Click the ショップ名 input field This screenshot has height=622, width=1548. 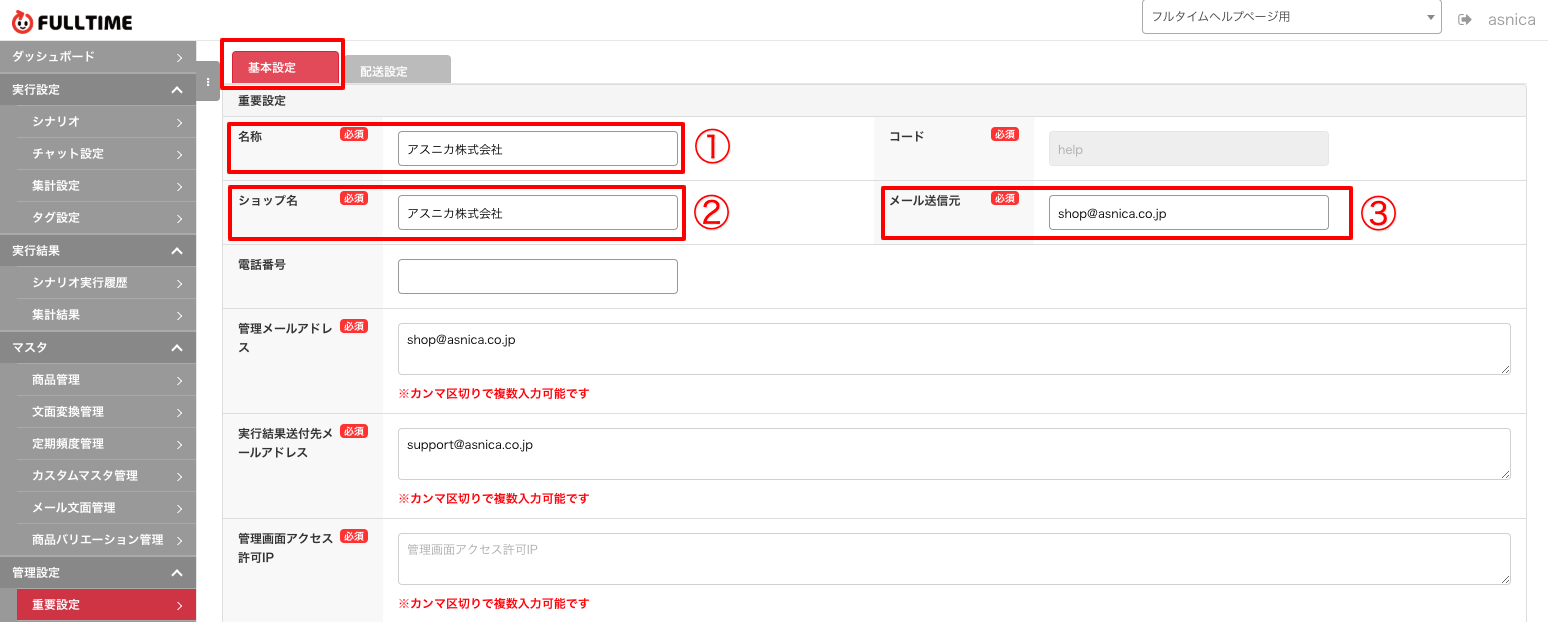[x=538, y=213]
